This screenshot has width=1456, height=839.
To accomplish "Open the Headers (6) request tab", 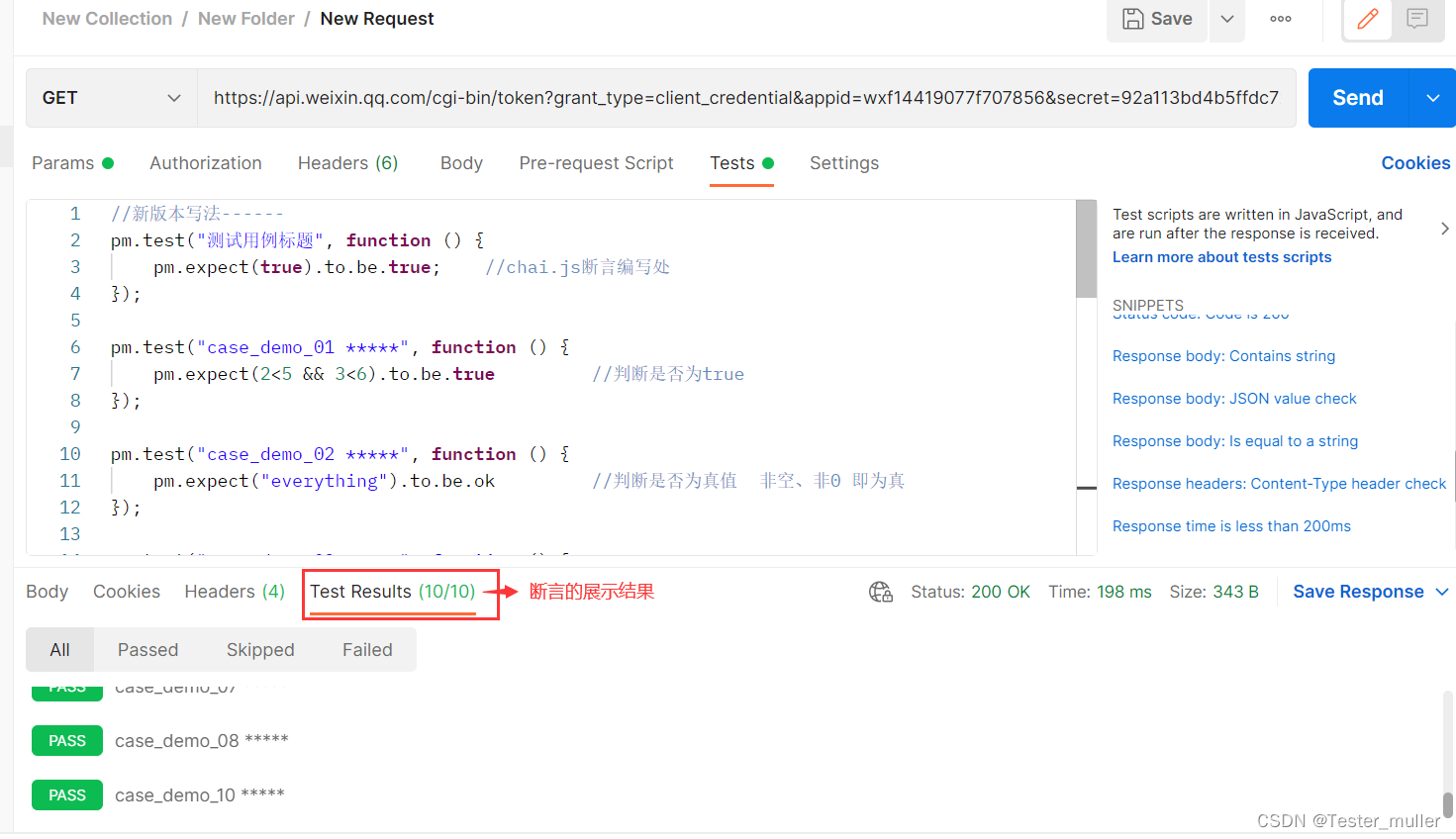I will tap(347, 163).
